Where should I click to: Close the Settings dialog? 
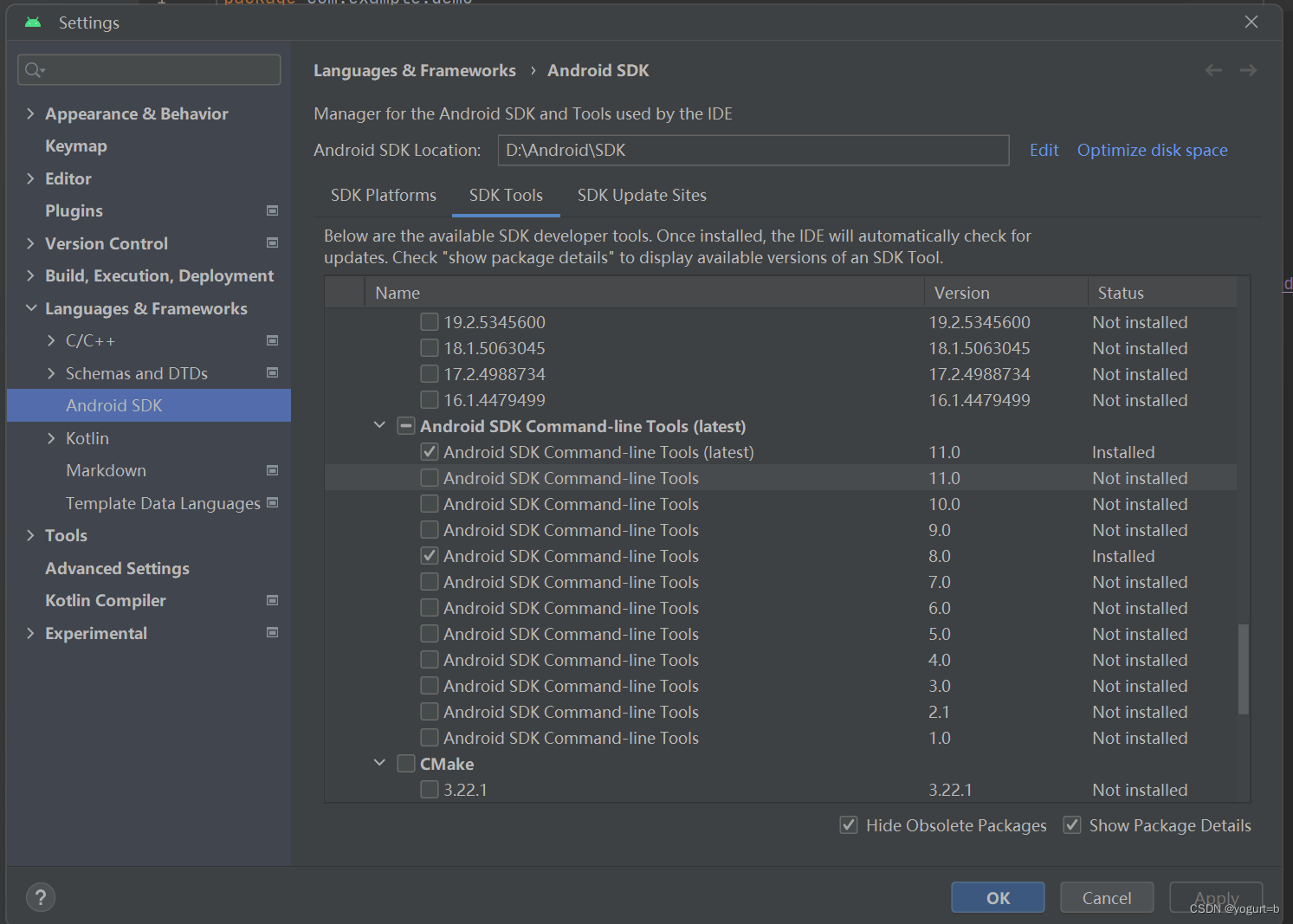[x=1251, y=22]
